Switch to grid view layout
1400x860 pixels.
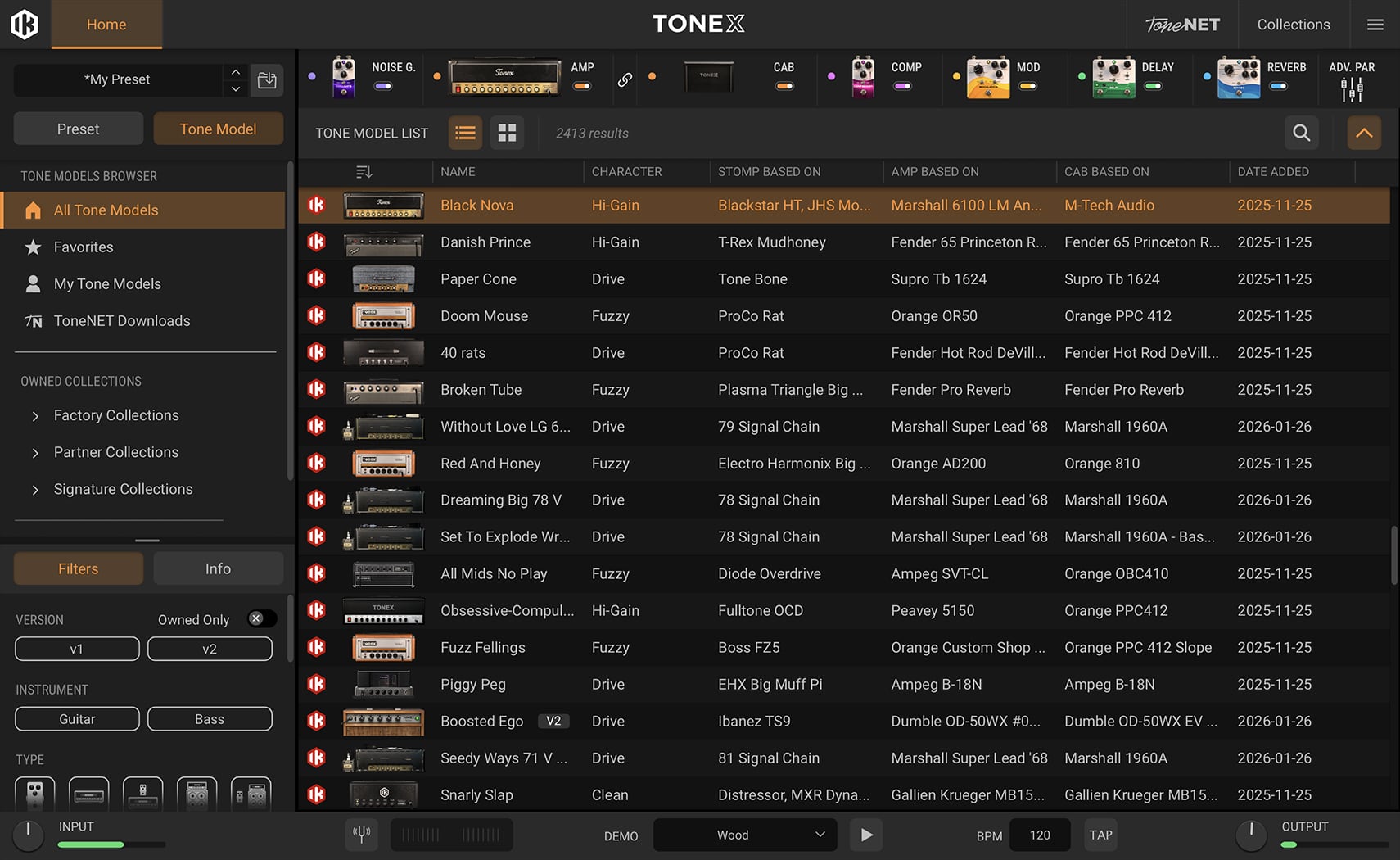(507, 133)
